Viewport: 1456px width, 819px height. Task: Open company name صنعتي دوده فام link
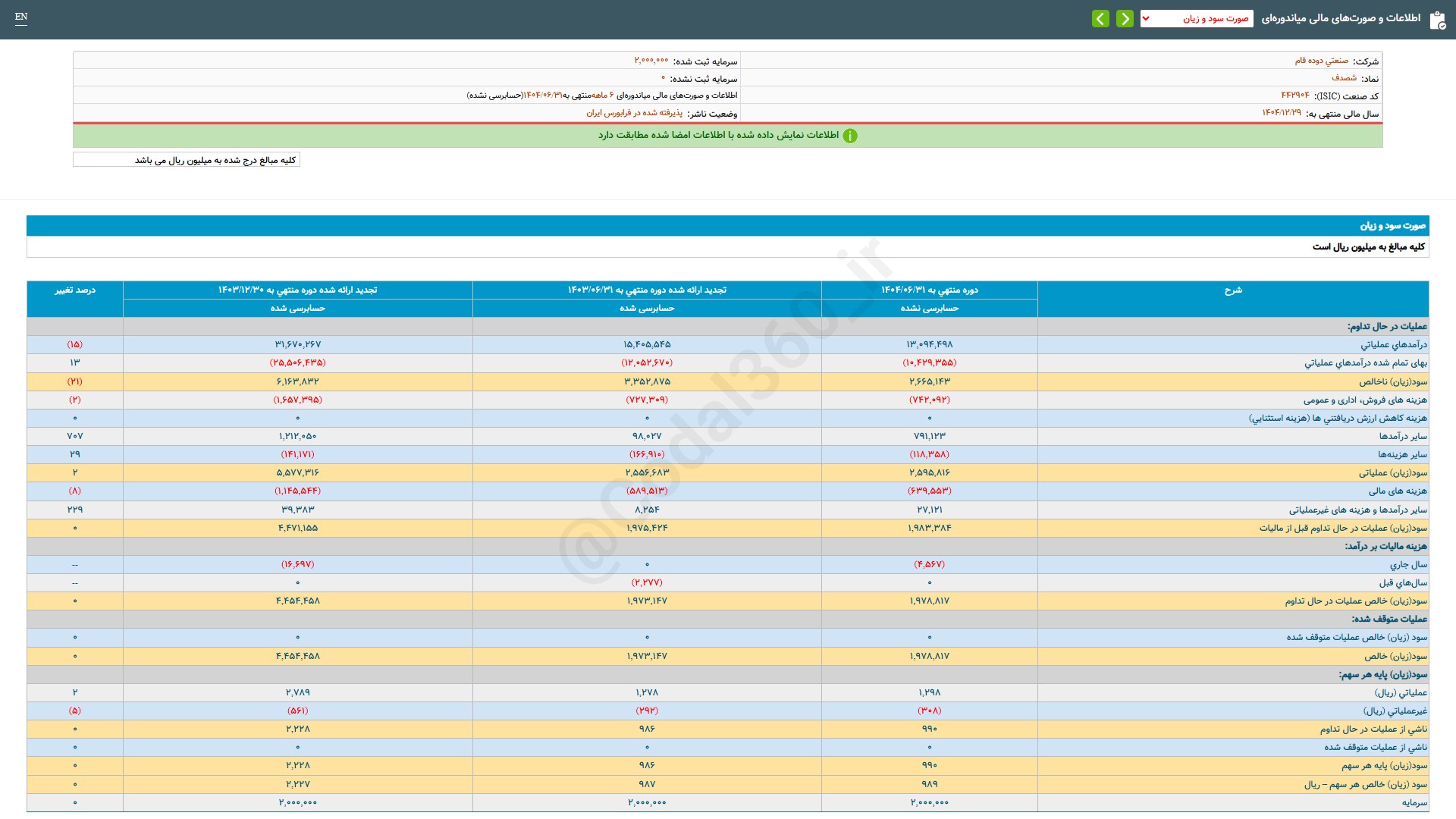1321,61
